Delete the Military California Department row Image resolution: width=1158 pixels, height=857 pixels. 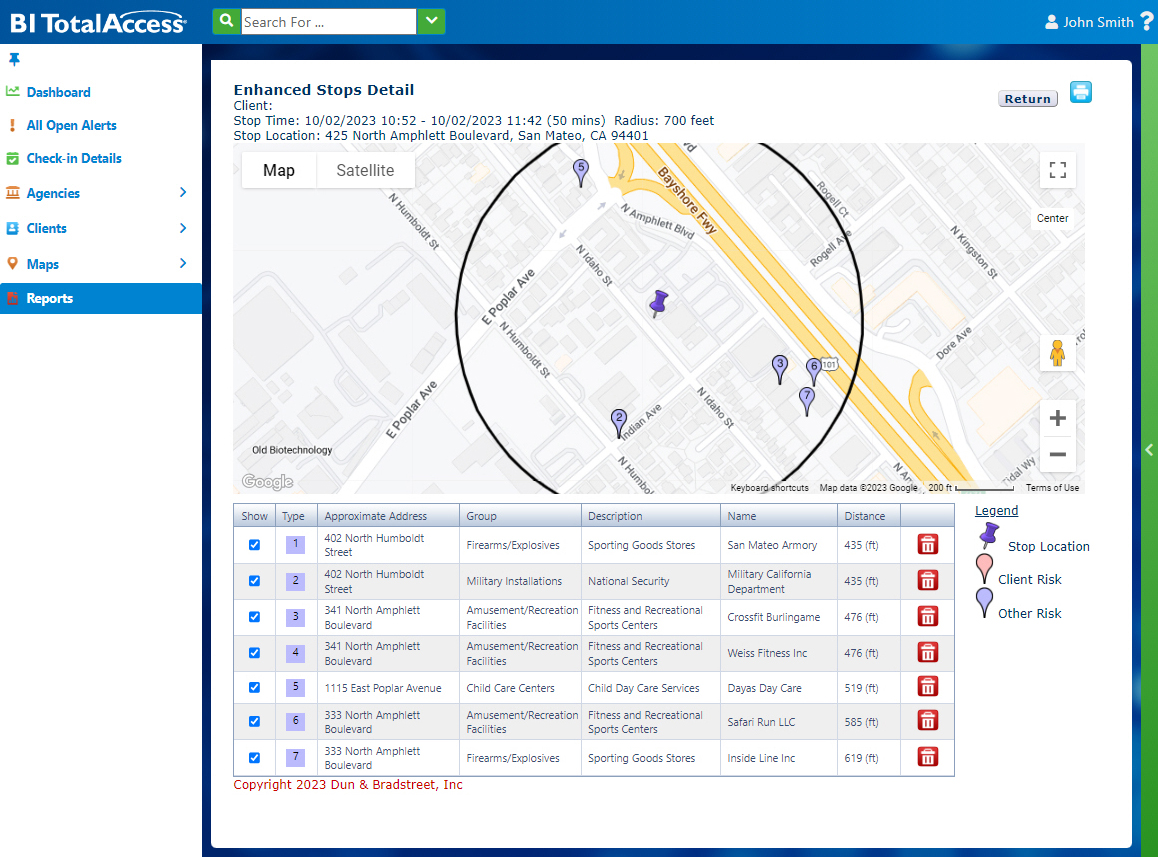click(x=928, y=581)
